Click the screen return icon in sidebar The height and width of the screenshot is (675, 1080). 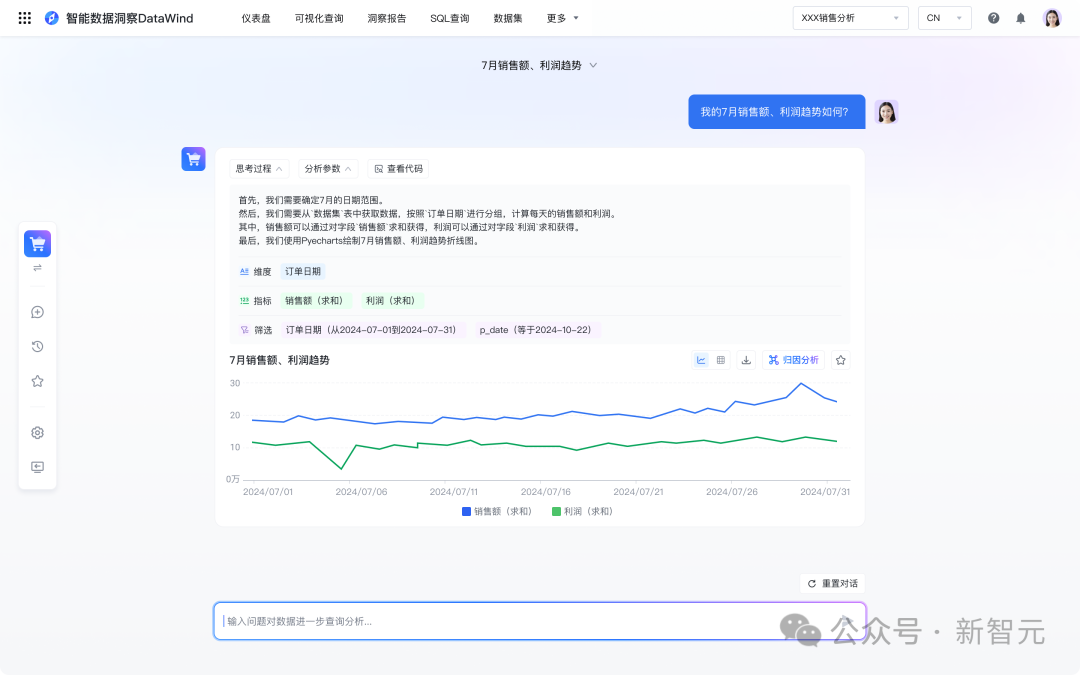tap(37, 467)
